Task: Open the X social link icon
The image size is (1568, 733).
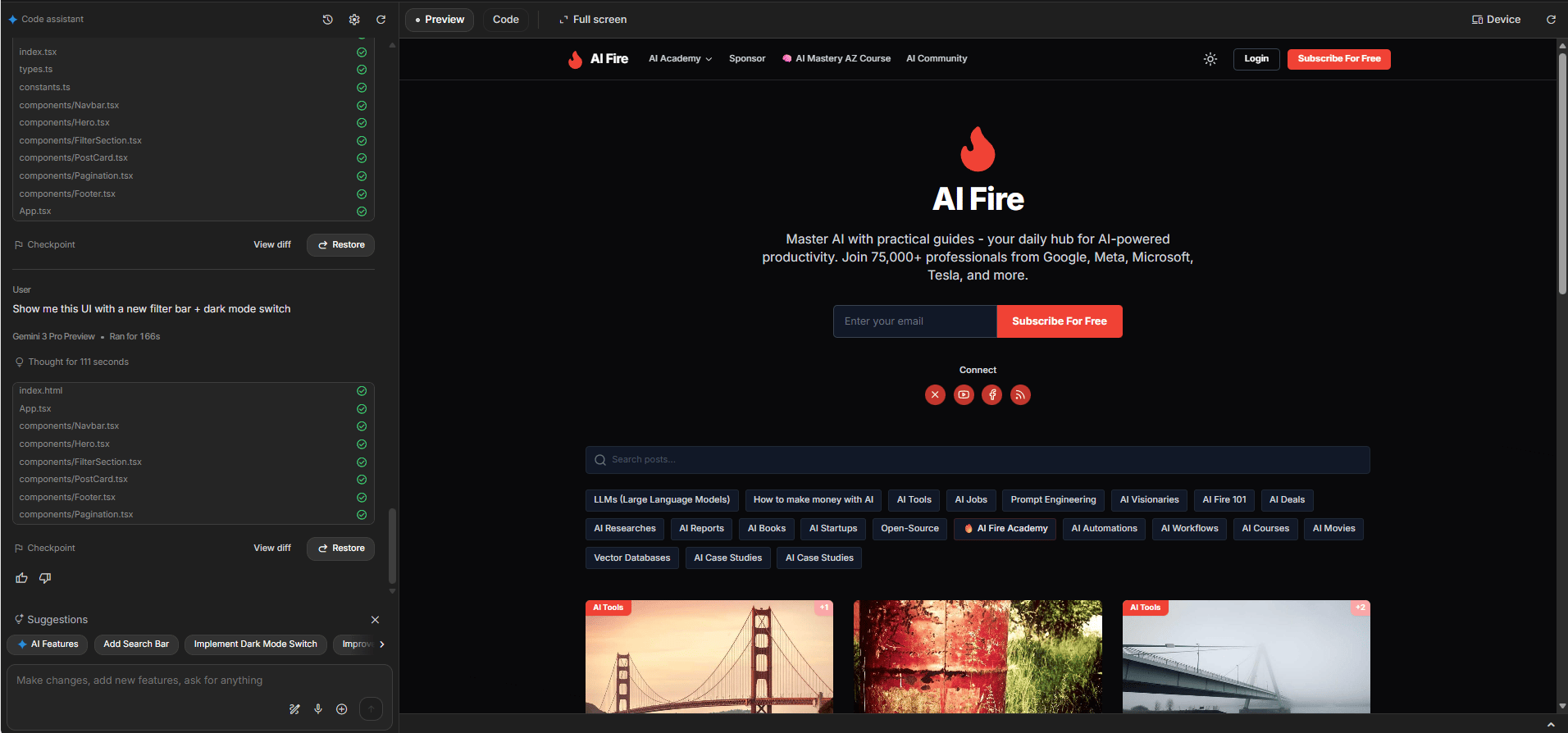Action: (935, 395)
